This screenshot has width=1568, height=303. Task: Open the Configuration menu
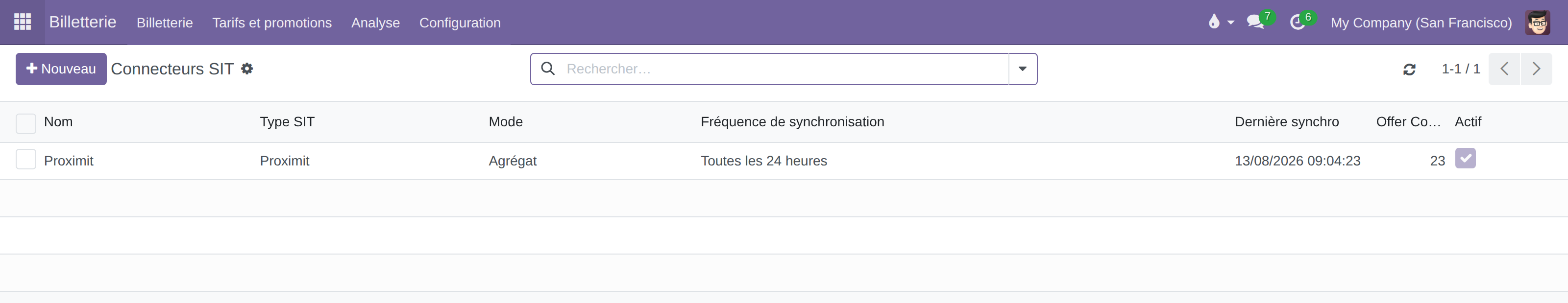point(460,23)
